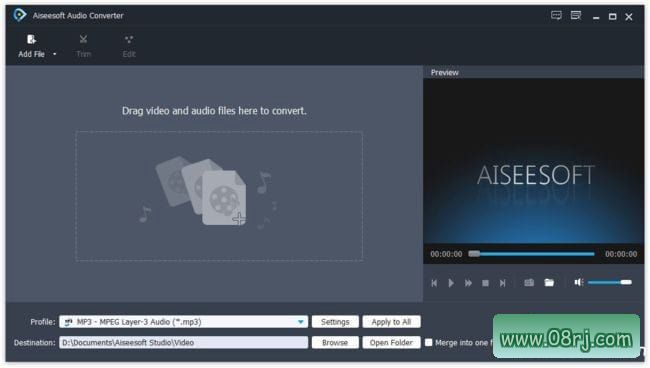
Task: Click the previous track button in preview
Action: point(434,283)
